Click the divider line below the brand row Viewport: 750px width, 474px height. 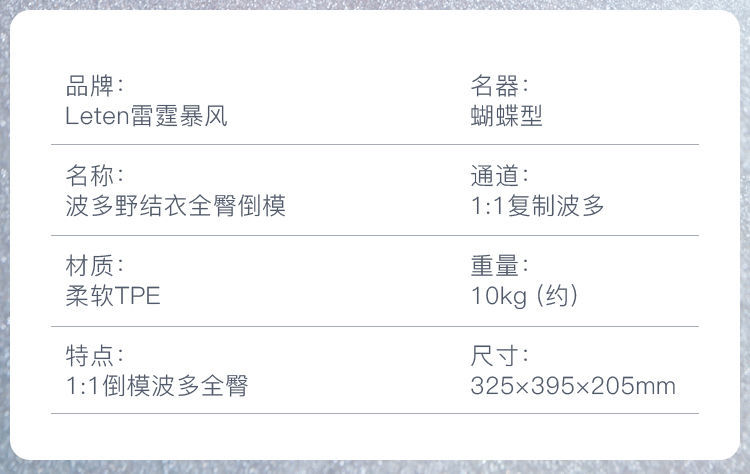375,144
